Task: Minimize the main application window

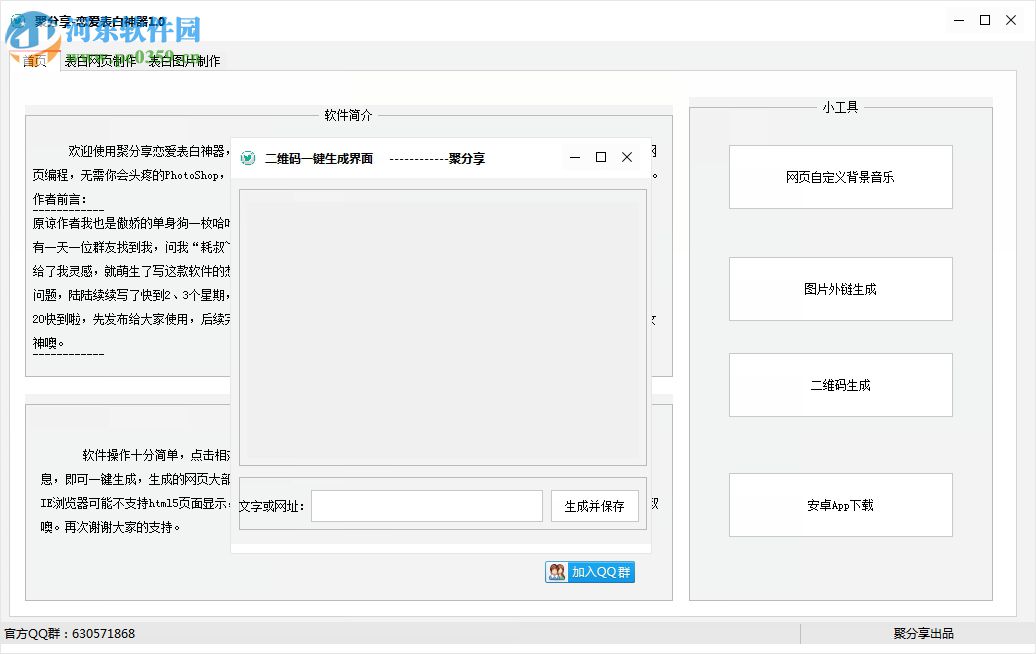Action: click(957, 19)
